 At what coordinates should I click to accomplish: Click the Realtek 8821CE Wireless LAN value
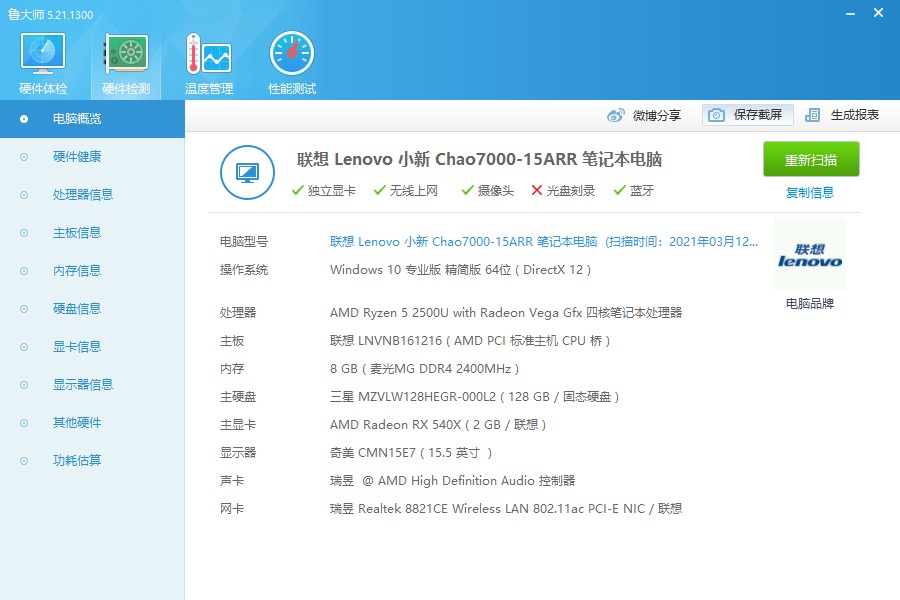(506, 509)
